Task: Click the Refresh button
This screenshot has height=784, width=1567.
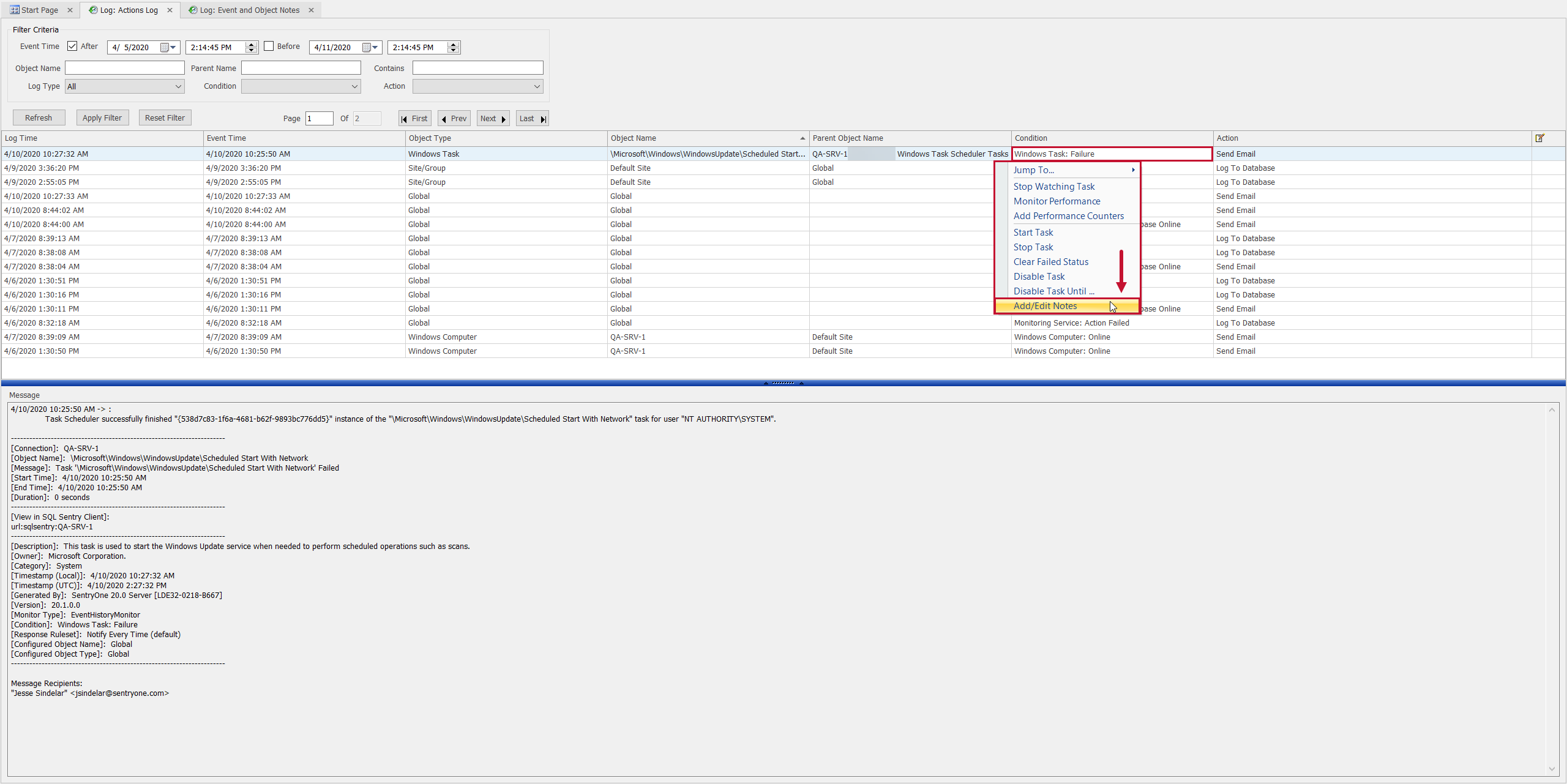Action: 39,117
